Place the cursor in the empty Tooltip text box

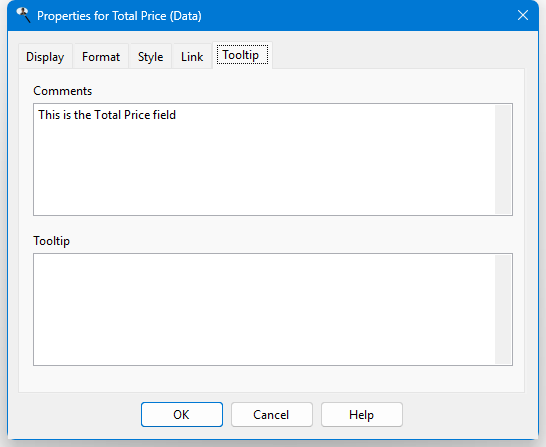pyautogui.click(x=264, y=309)
